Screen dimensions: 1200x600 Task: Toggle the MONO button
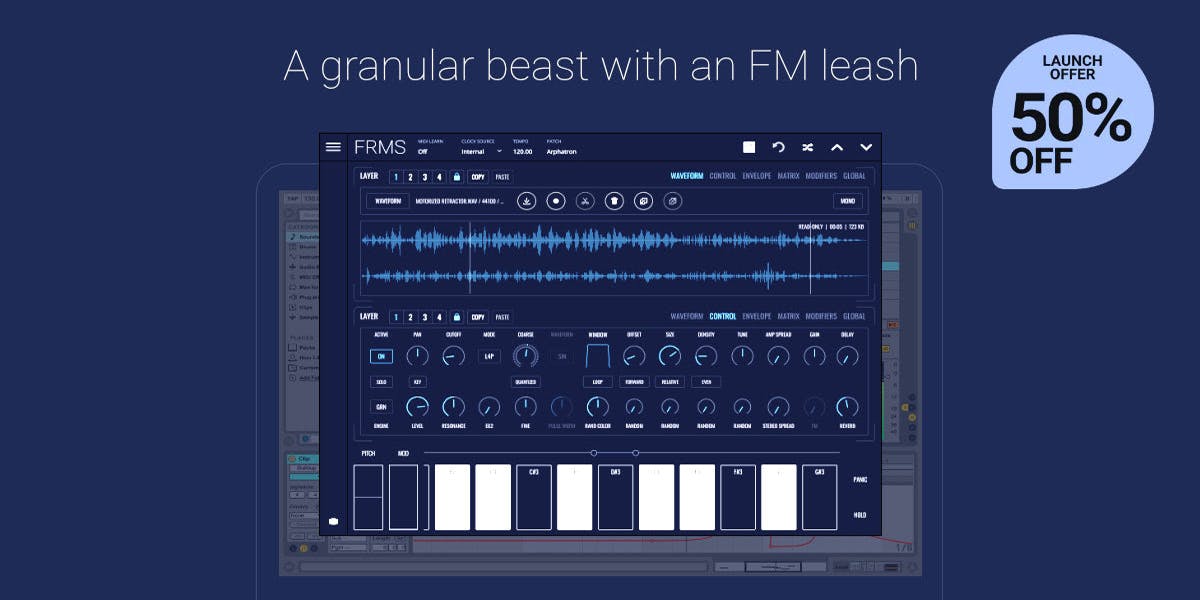coord(847,201)
